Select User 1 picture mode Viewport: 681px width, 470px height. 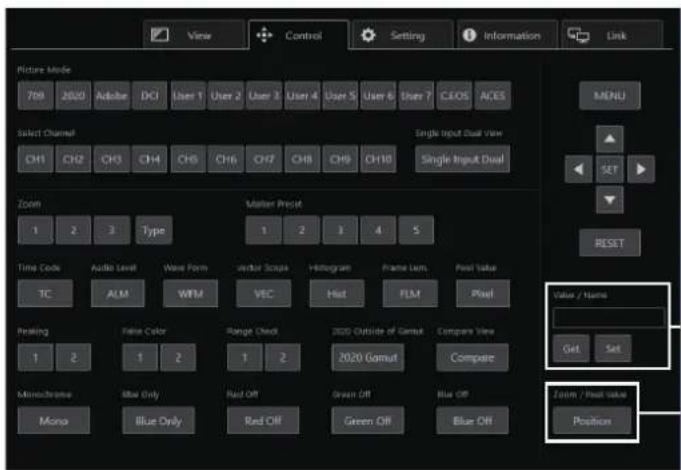[x=188, y=96]
